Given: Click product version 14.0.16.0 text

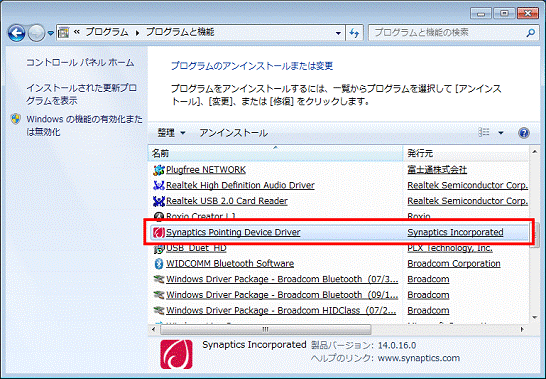Looking at the screenshot, I should click(397, 346).
